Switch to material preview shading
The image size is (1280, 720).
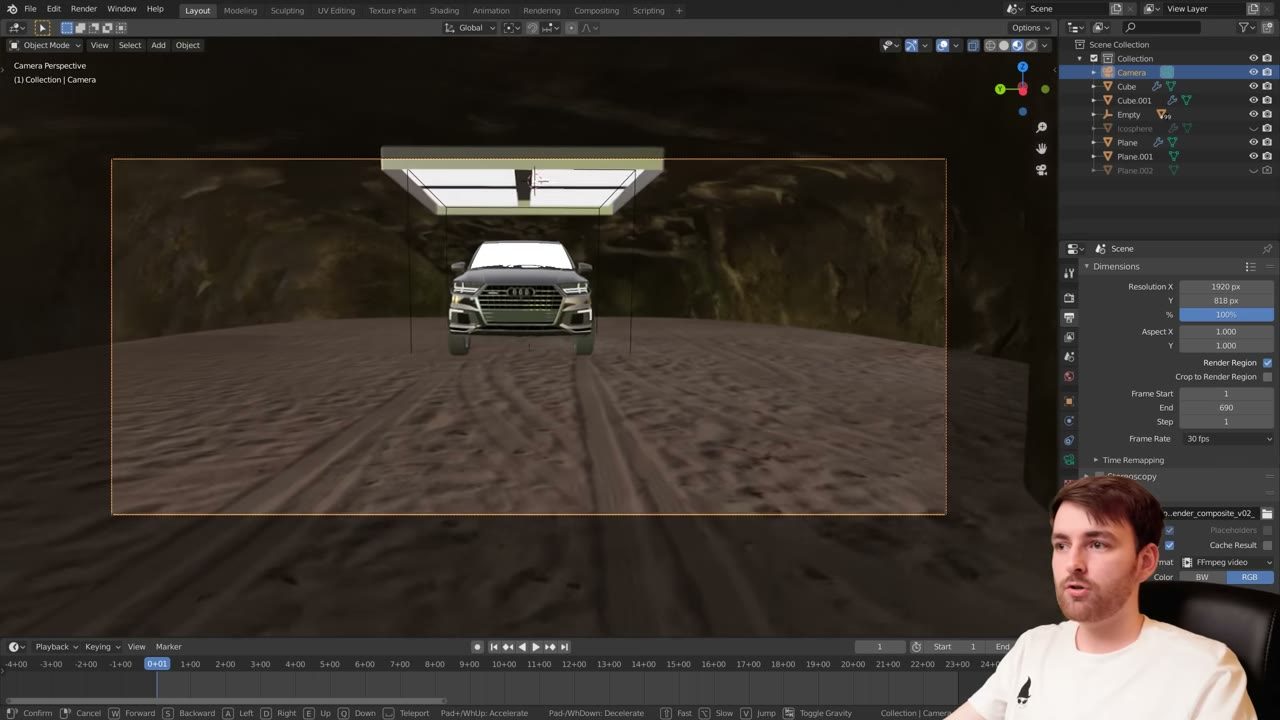click(x=1017, y=45)
